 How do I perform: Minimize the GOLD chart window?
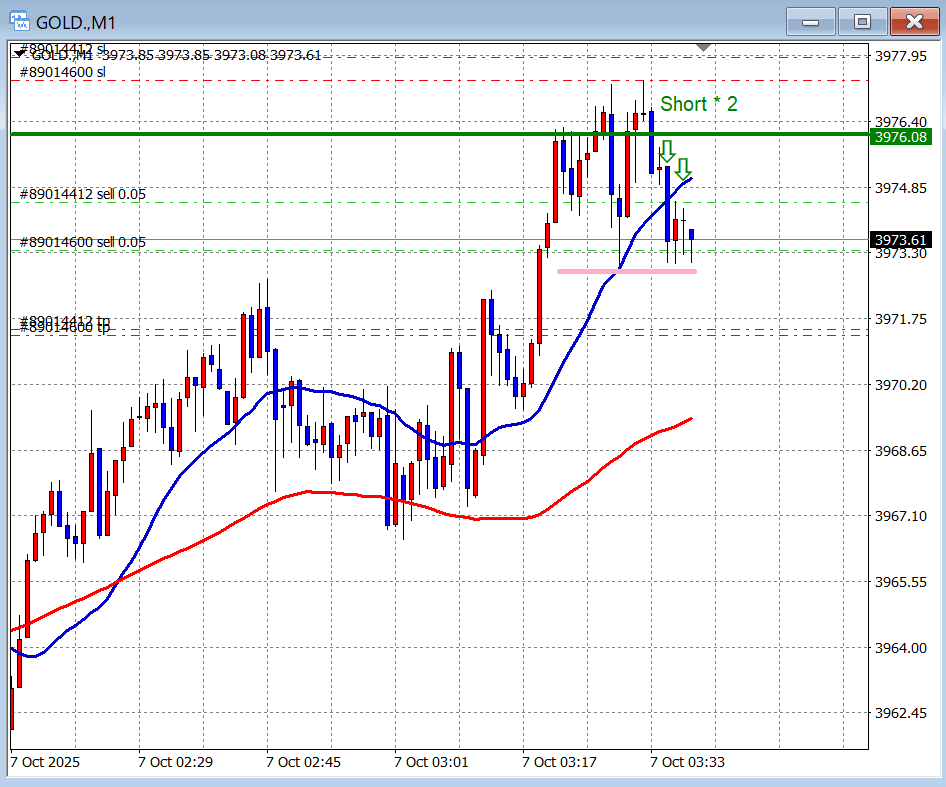click(810, 21)
